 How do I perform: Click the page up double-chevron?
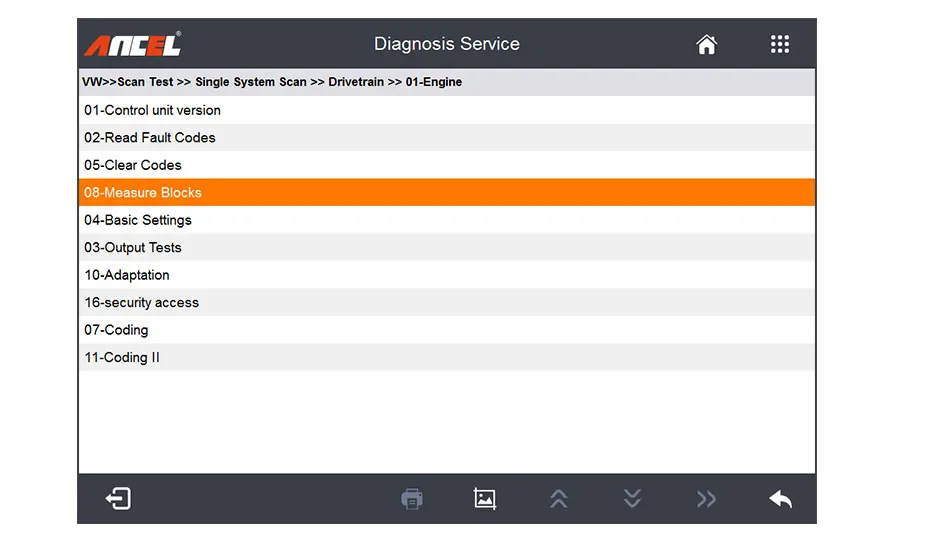pos(559,498)
